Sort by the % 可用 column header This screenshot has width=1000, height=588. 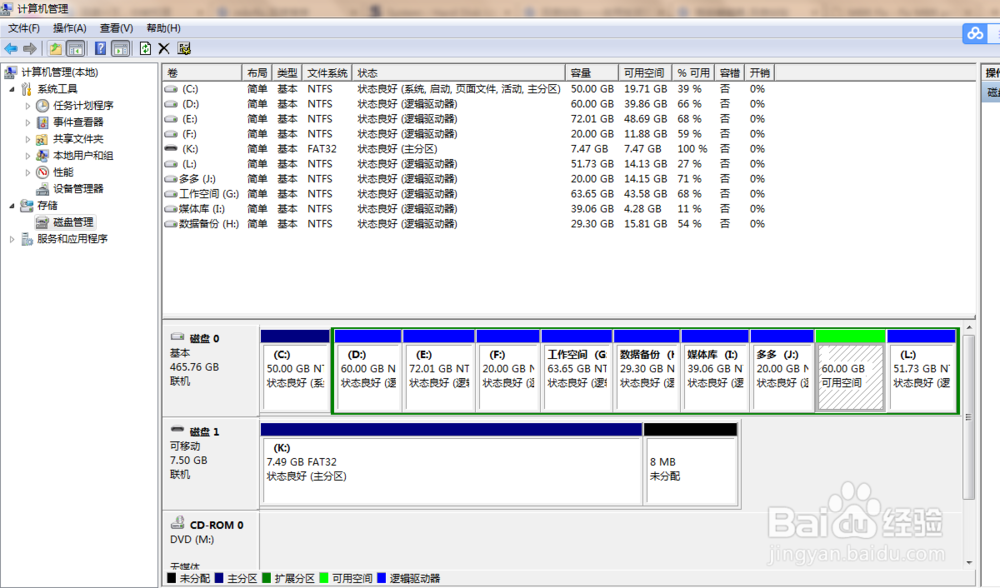693,73
